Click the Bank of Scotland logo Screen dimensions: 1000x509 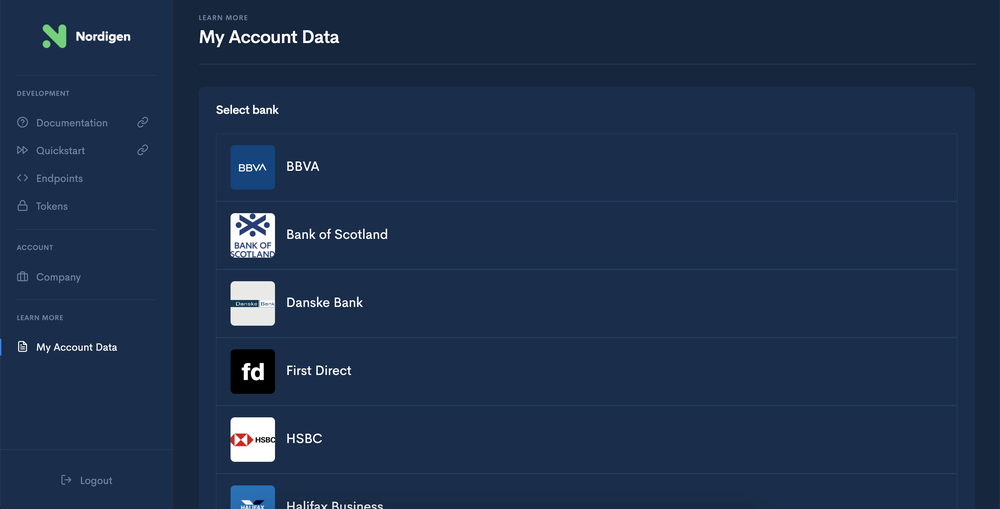click(x=253, y=235)
